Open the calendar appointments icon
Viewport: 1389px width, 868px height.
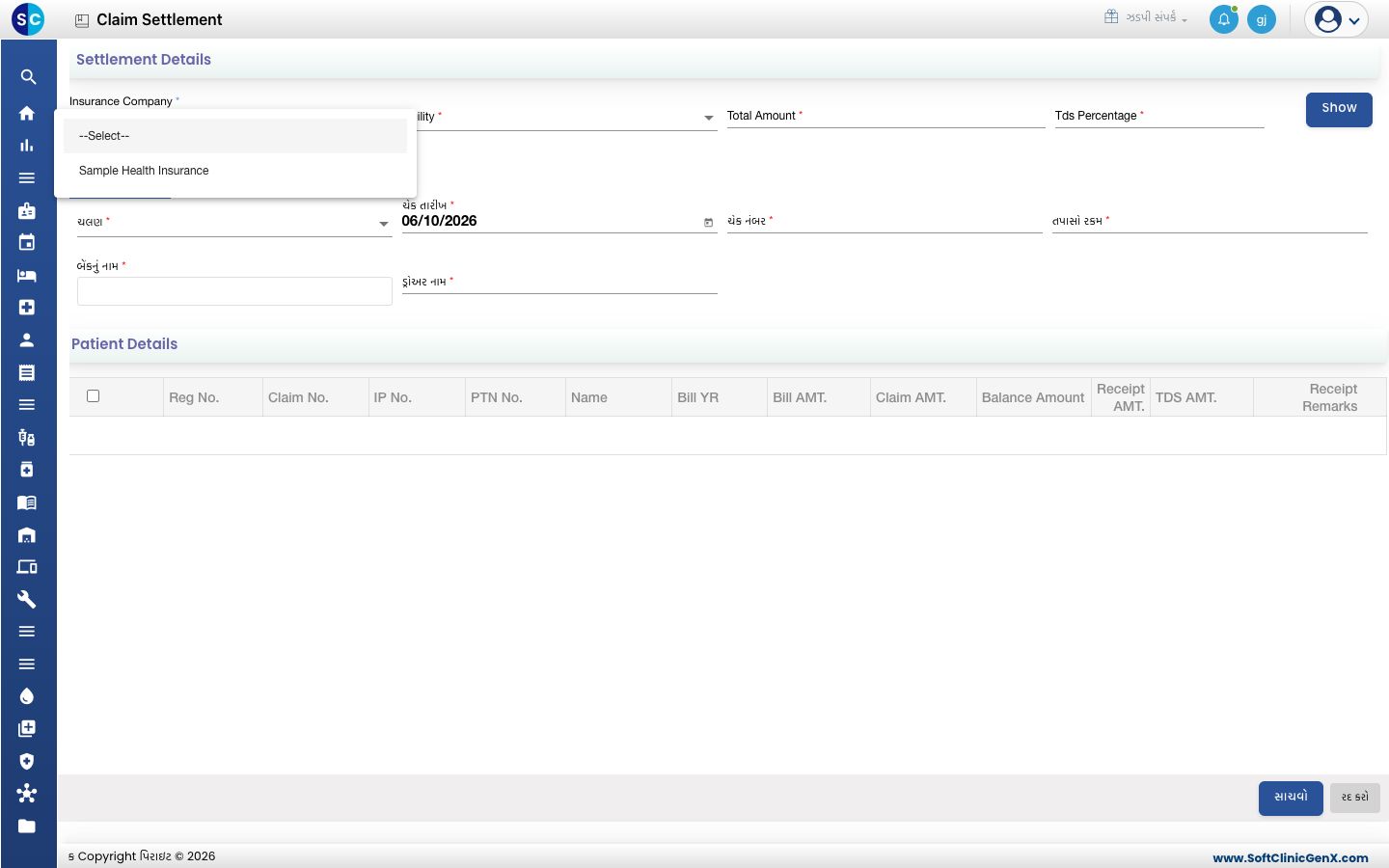pos(27,242)
